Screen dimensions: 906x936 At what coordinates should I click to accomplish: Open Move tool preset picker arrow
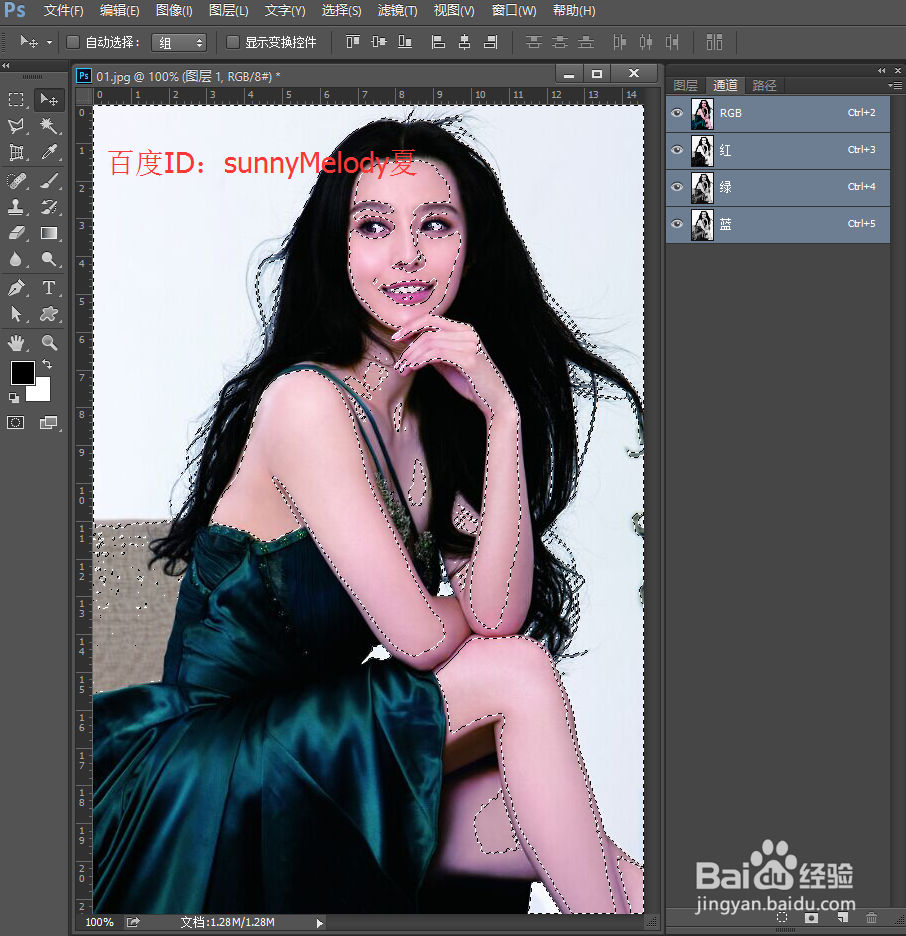[x=50, y=42]
